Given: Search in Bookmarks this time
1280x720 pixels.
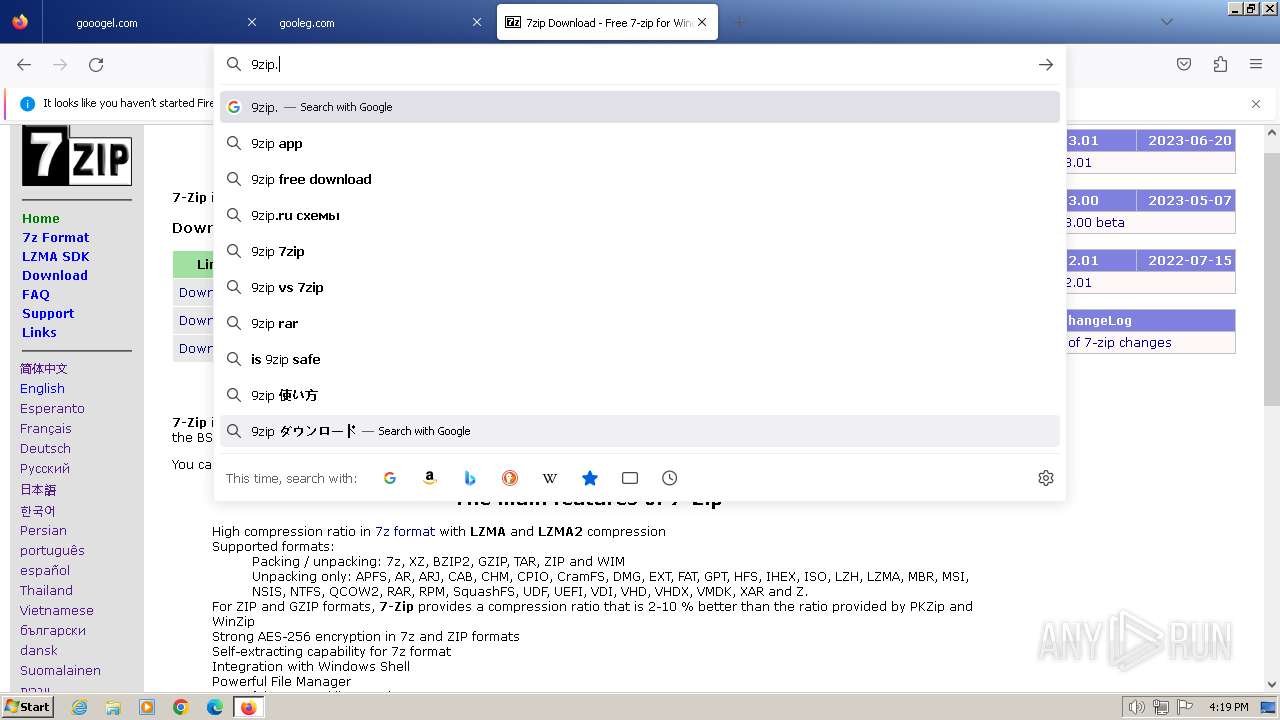Looking at the screenshot, I should coord(590,478).
